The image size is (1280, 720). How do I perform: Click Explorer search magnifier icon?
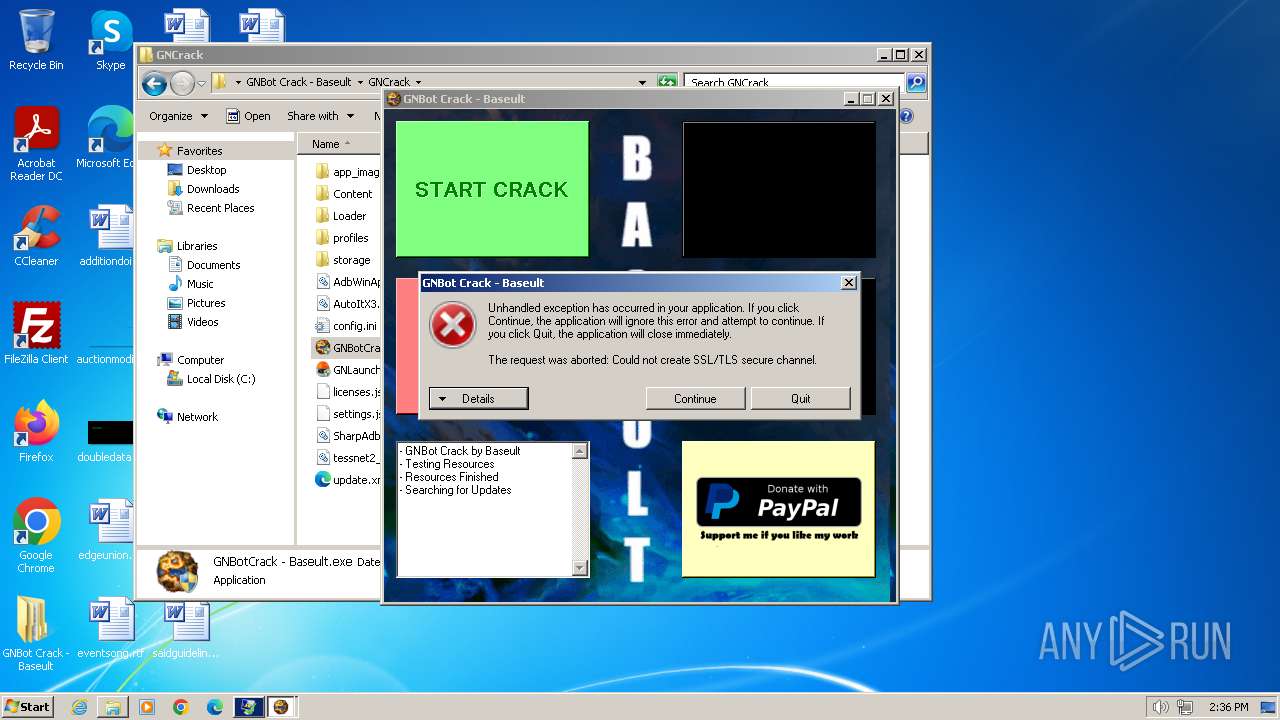[x=915, y=82]
